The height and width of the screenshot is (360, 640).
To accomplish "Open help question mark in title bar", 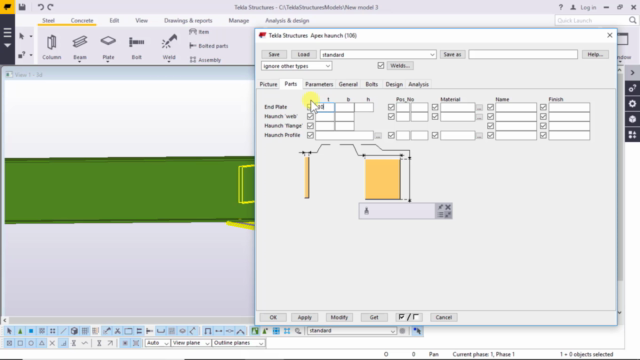I will coord(561,7).
